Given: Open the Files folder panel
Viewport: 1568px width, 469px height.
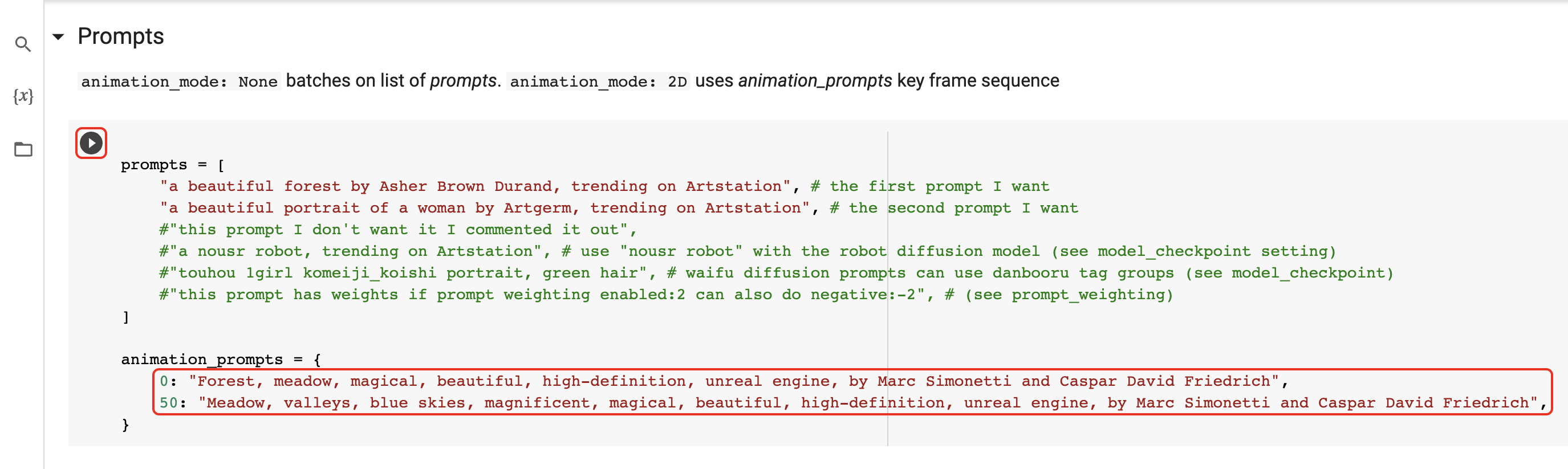Looking at the screenshot, I should [x=23, y=149].
